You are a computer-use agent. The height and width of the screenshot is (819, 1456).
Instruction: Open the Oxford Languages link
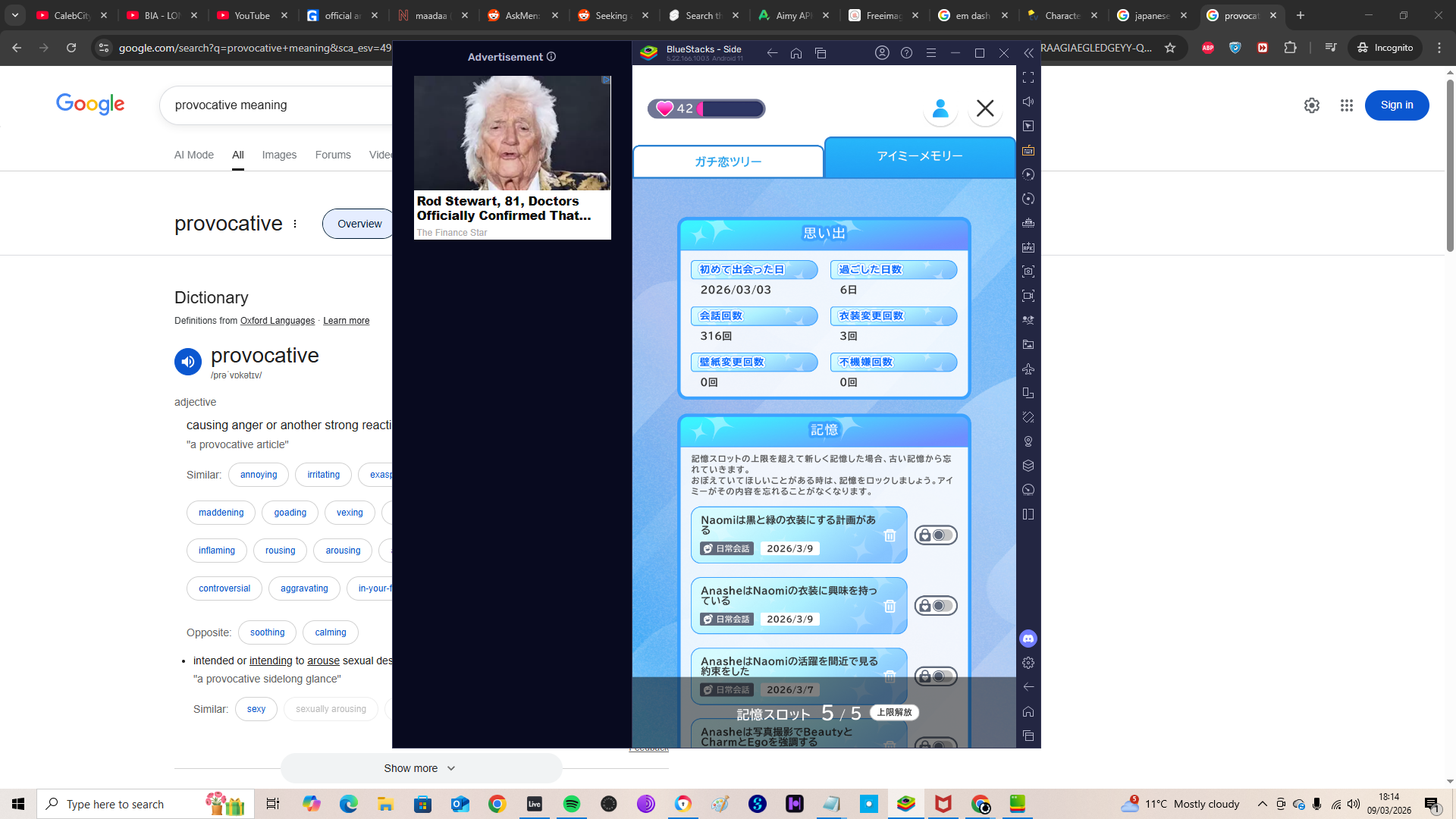click(x=277, y=321)
